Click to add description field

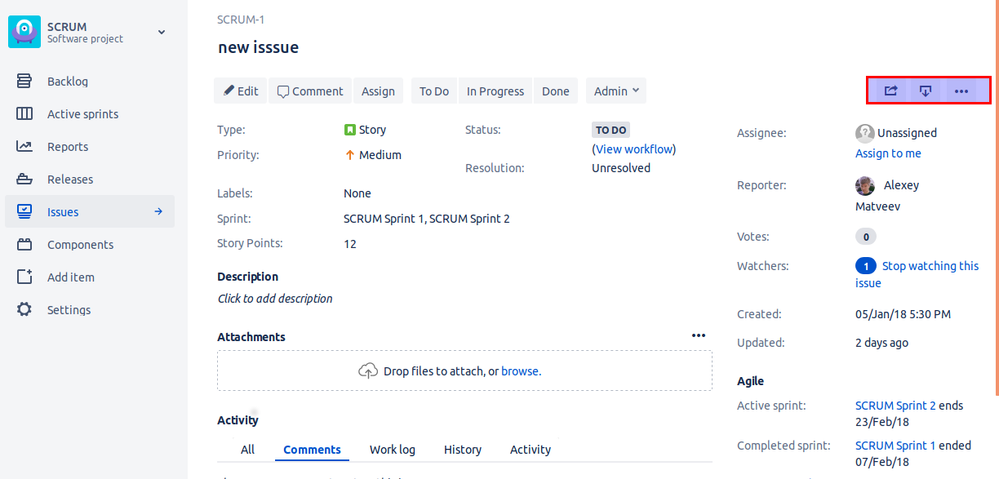pos(275,298)
